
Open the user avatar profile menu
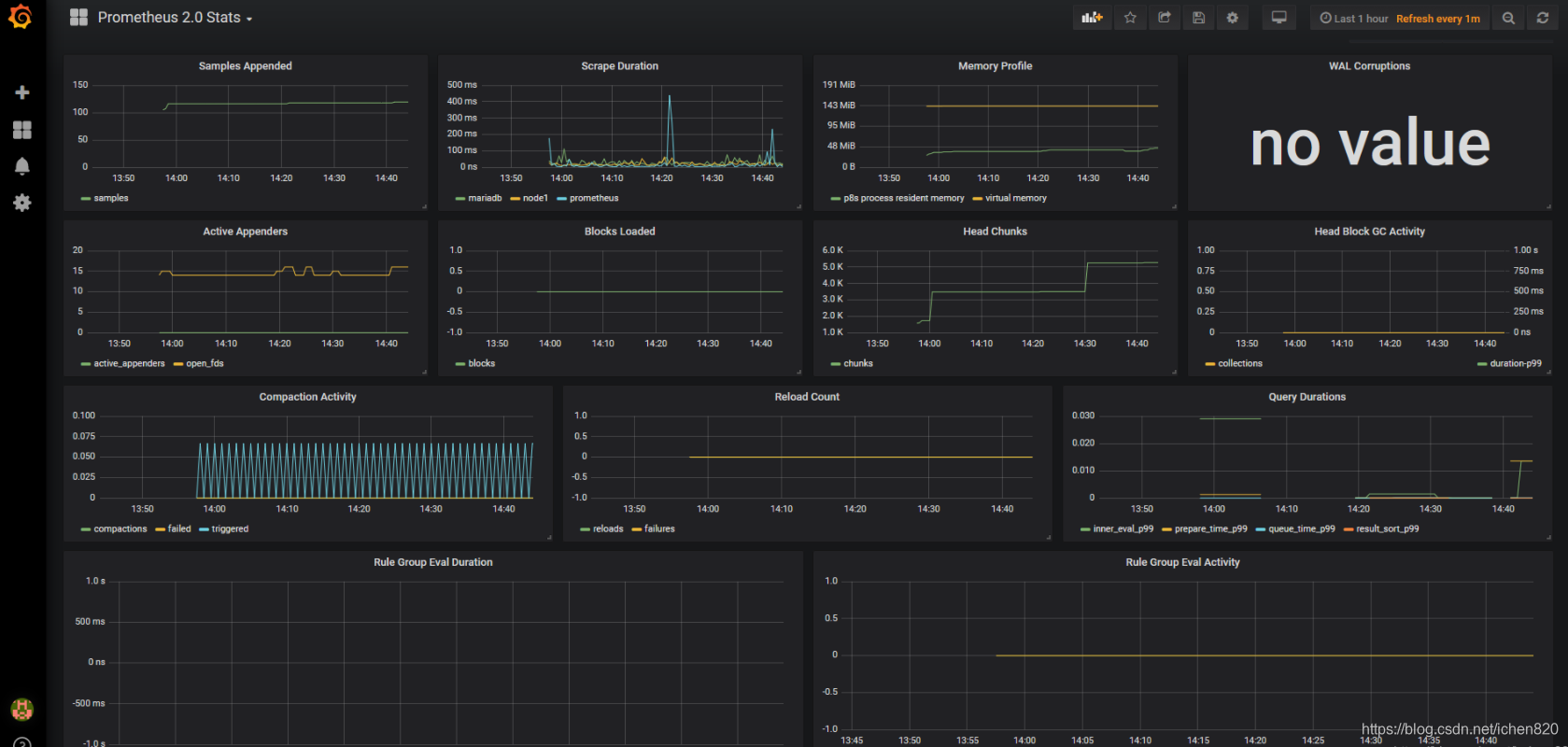(x=22, y=710)
